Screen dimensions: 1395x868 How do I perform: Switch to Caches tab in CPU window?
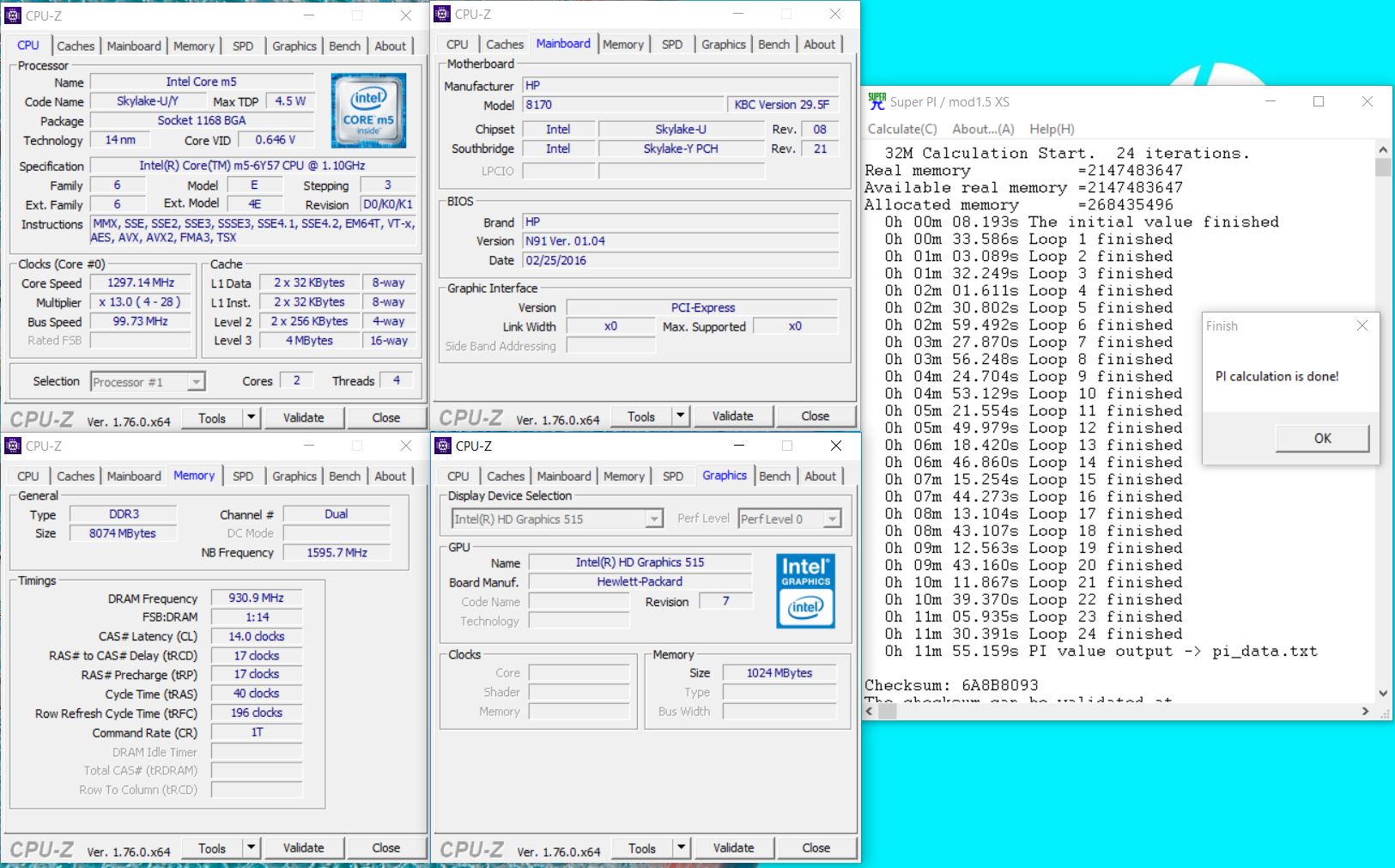pos(76,46)
